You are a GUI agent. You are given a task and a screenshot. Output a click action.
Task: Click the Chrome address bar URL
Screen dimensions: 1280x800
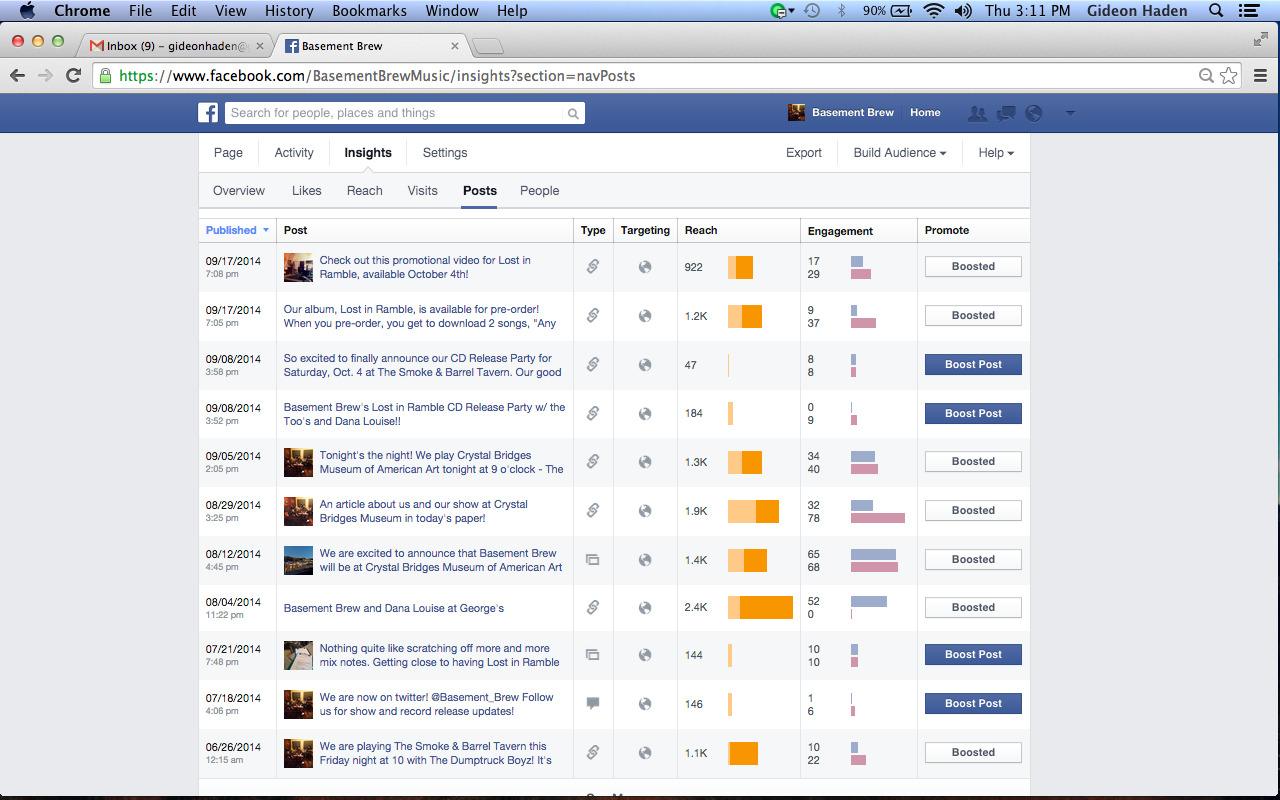(377, 76)
